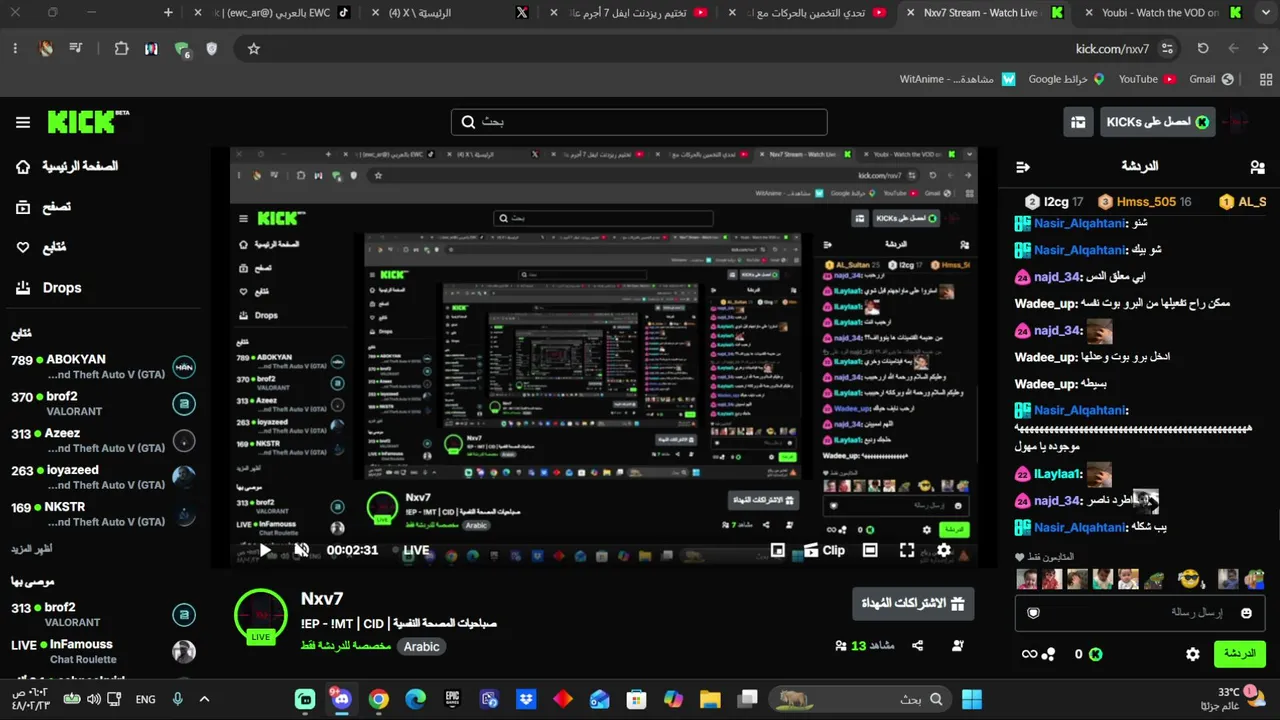Expand أظهر المزيد show more channels
This screenshot has height=720, width=1280.
click(x=32, y=549)
